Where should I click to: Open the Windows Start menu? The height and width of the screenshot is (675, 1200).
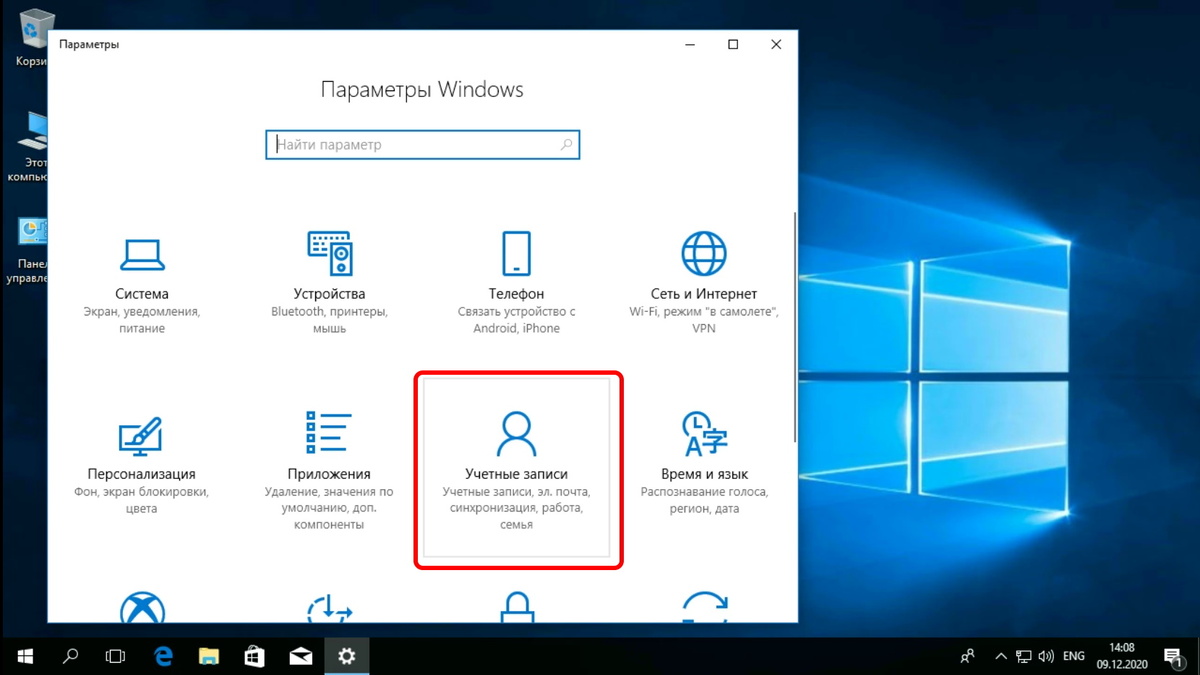pos(24,656)
